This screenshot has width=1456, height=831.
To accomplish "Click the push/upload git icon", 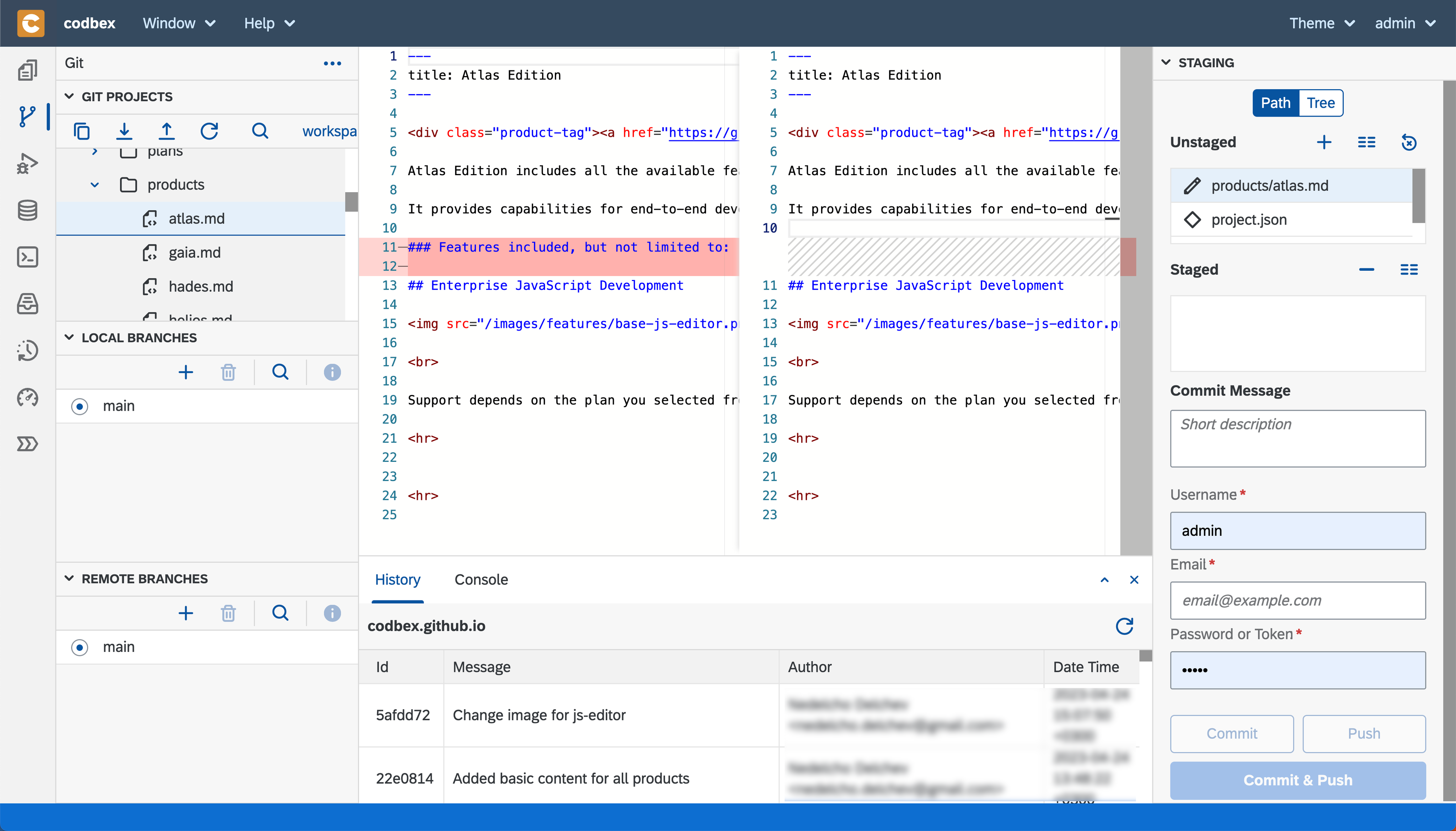I will [166, 131].
